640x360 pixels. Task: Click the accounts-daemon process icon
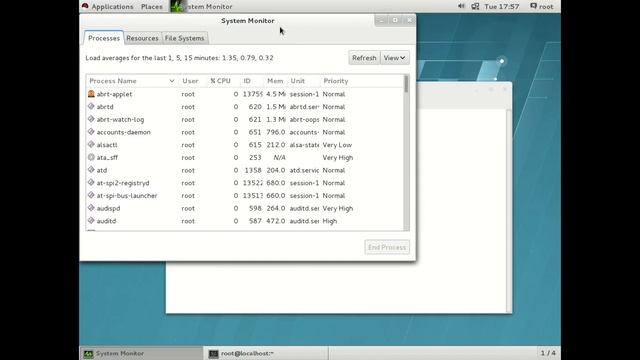click(91, 132)
